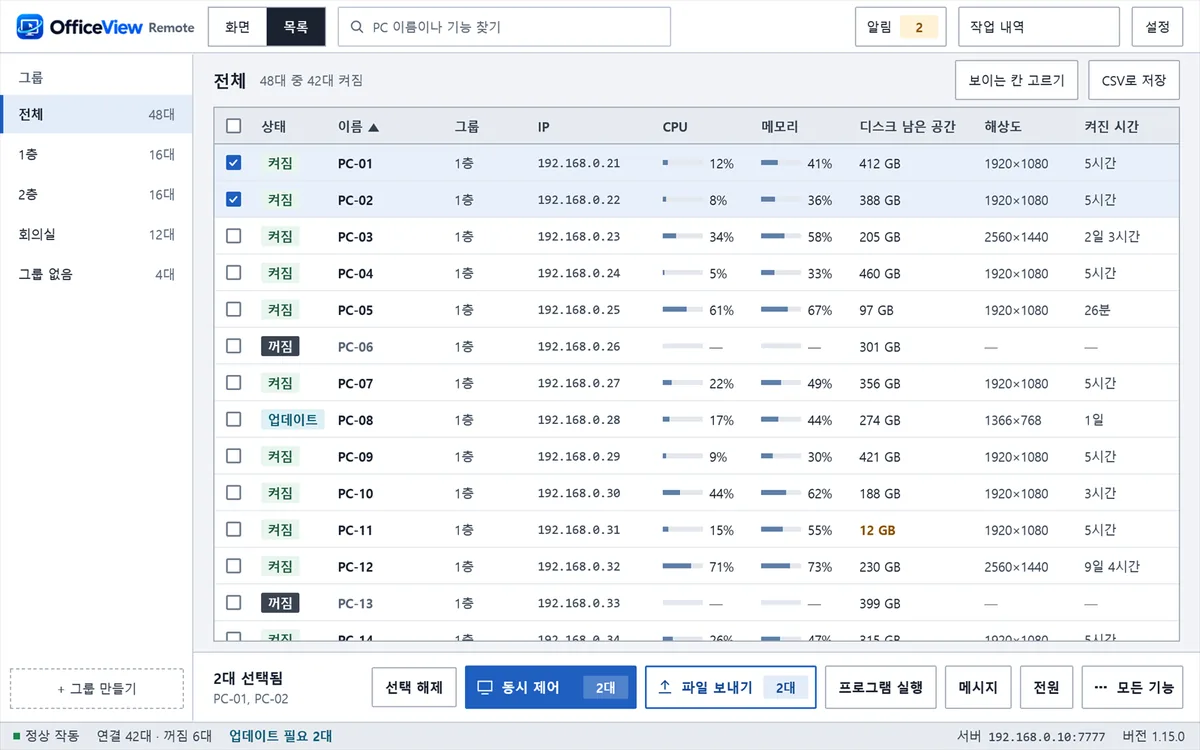Click 연결 42대 · 꺼짐 6대 status text
The image size is (1200, 750).
[154, 736]
